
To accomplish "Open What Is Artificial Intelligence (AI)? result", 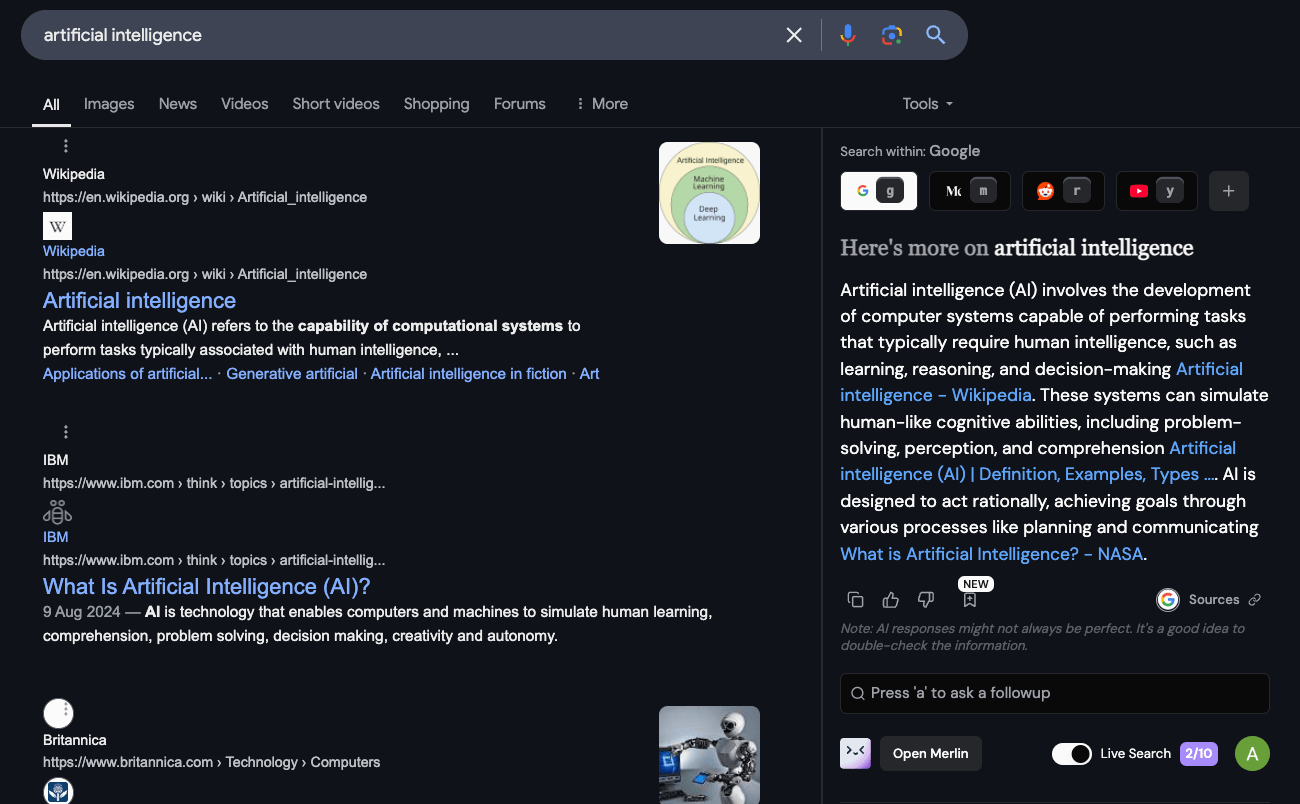I will click(207, 586).
